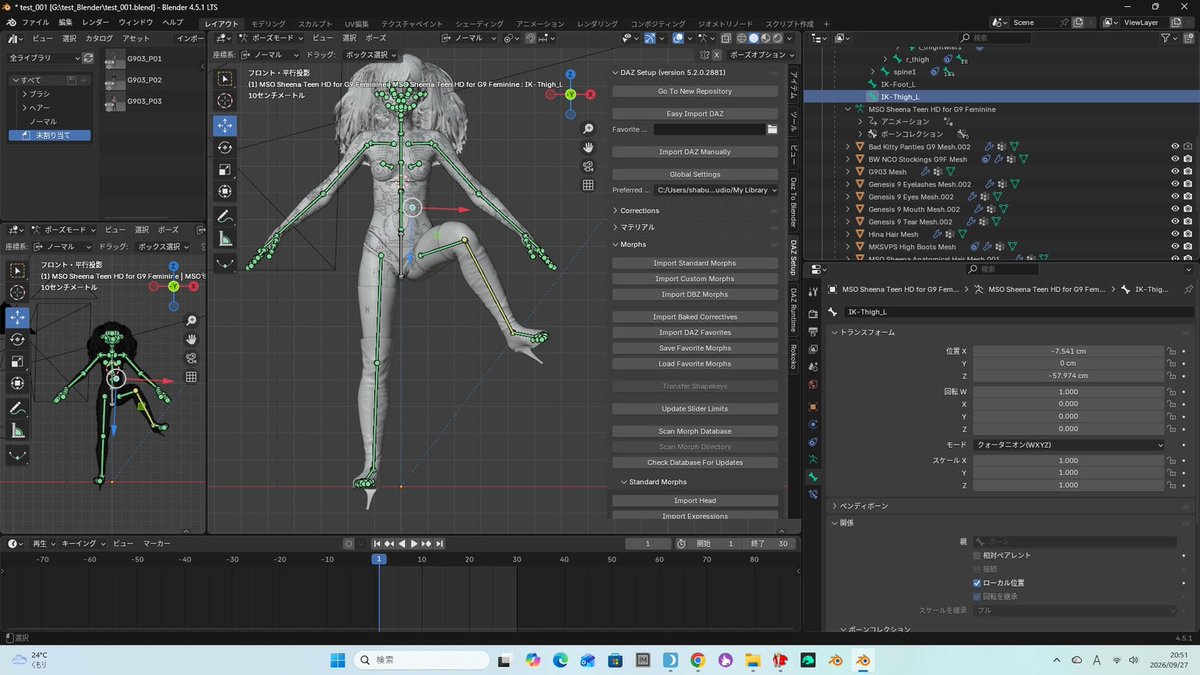
Task: Toggle the 相対ペアレント checkbox
Action: click(977, 555)
